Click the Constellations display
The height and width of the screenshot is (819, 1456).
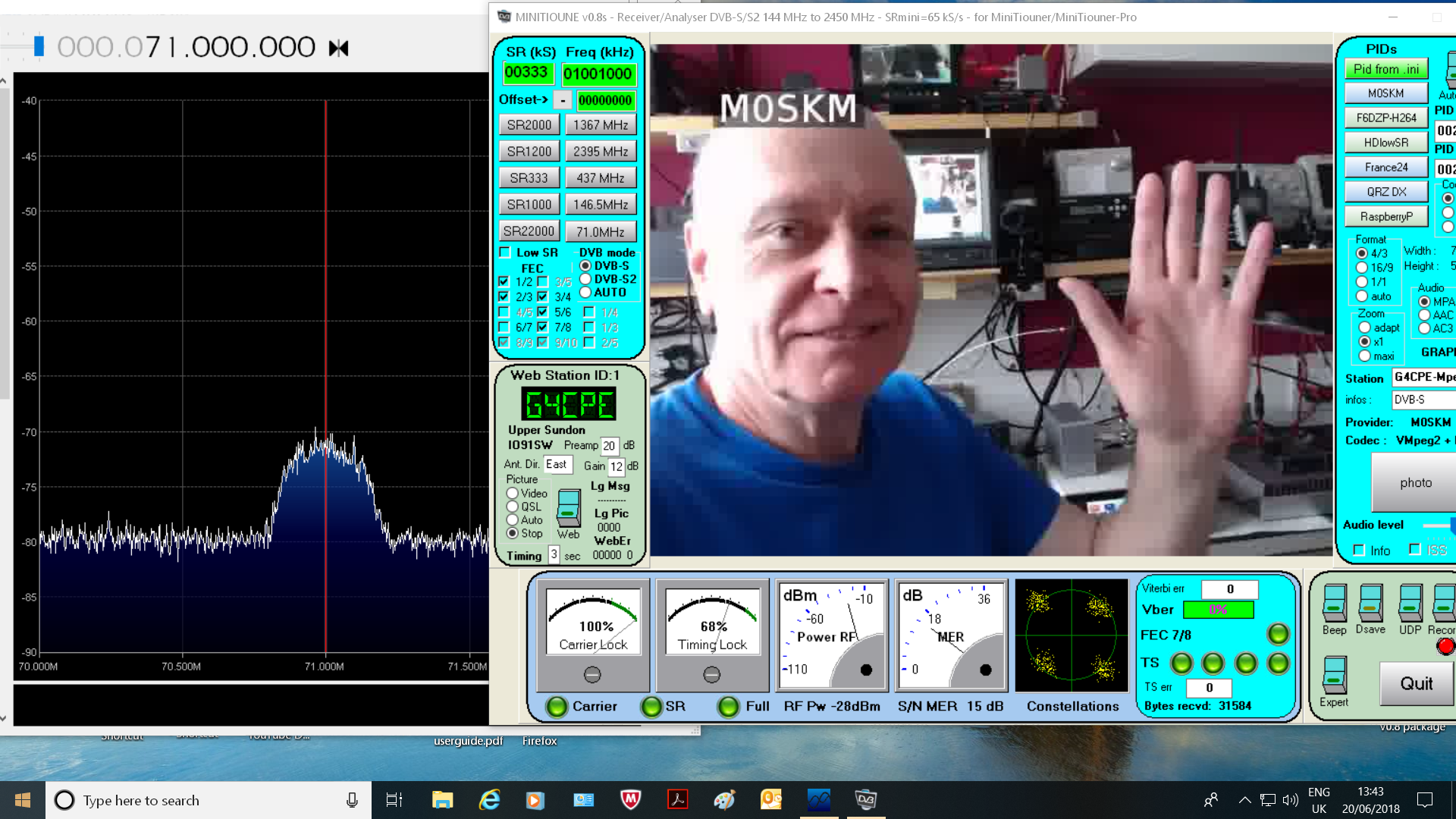(1072, 635)
